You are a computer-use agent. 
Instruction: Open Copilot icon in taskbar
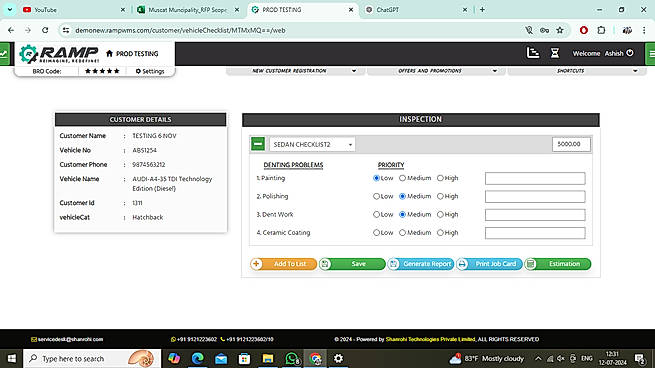(x=174, y=358)
